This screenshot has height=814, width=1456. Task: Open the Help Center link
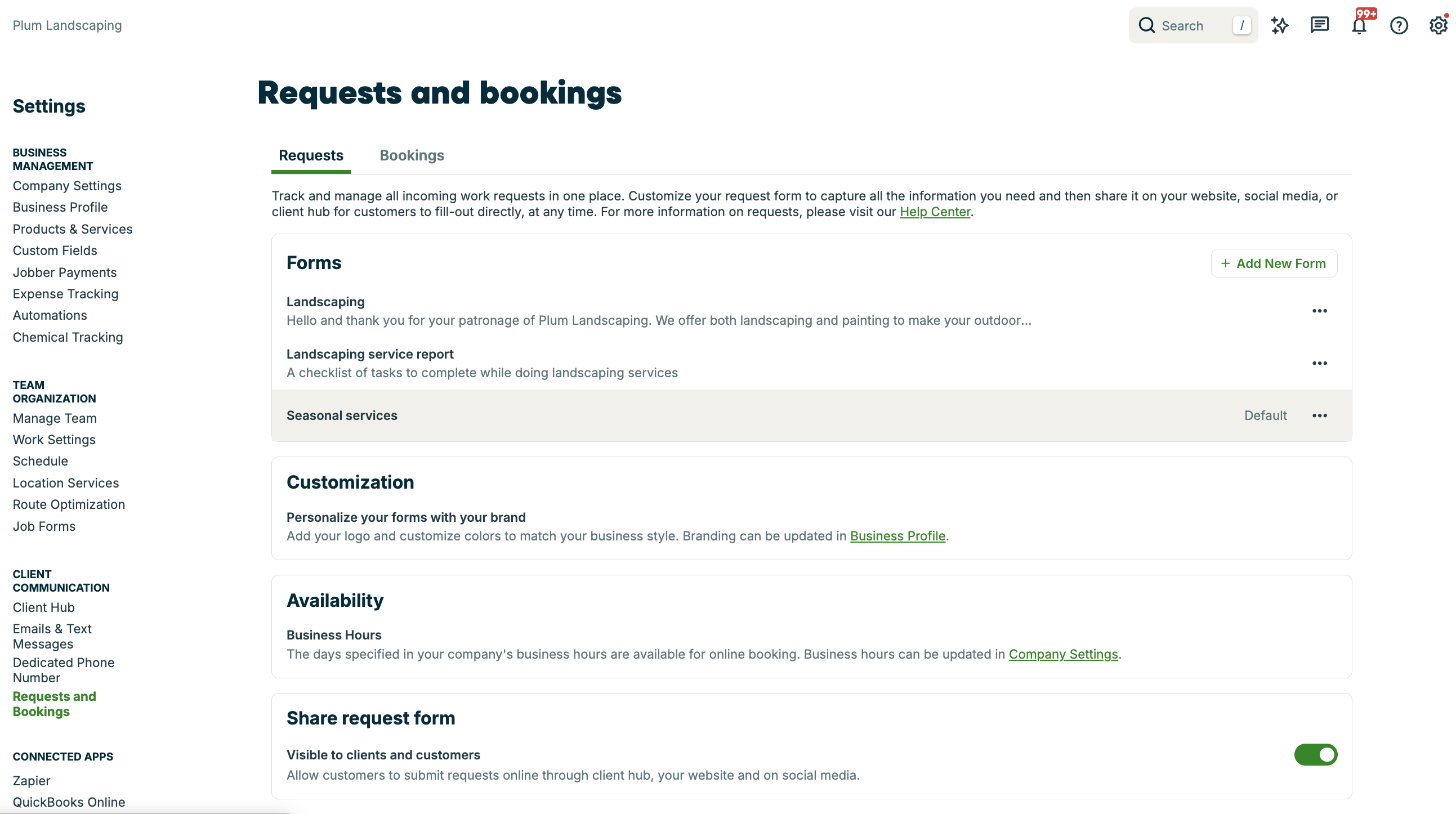(x=935, y=212)
